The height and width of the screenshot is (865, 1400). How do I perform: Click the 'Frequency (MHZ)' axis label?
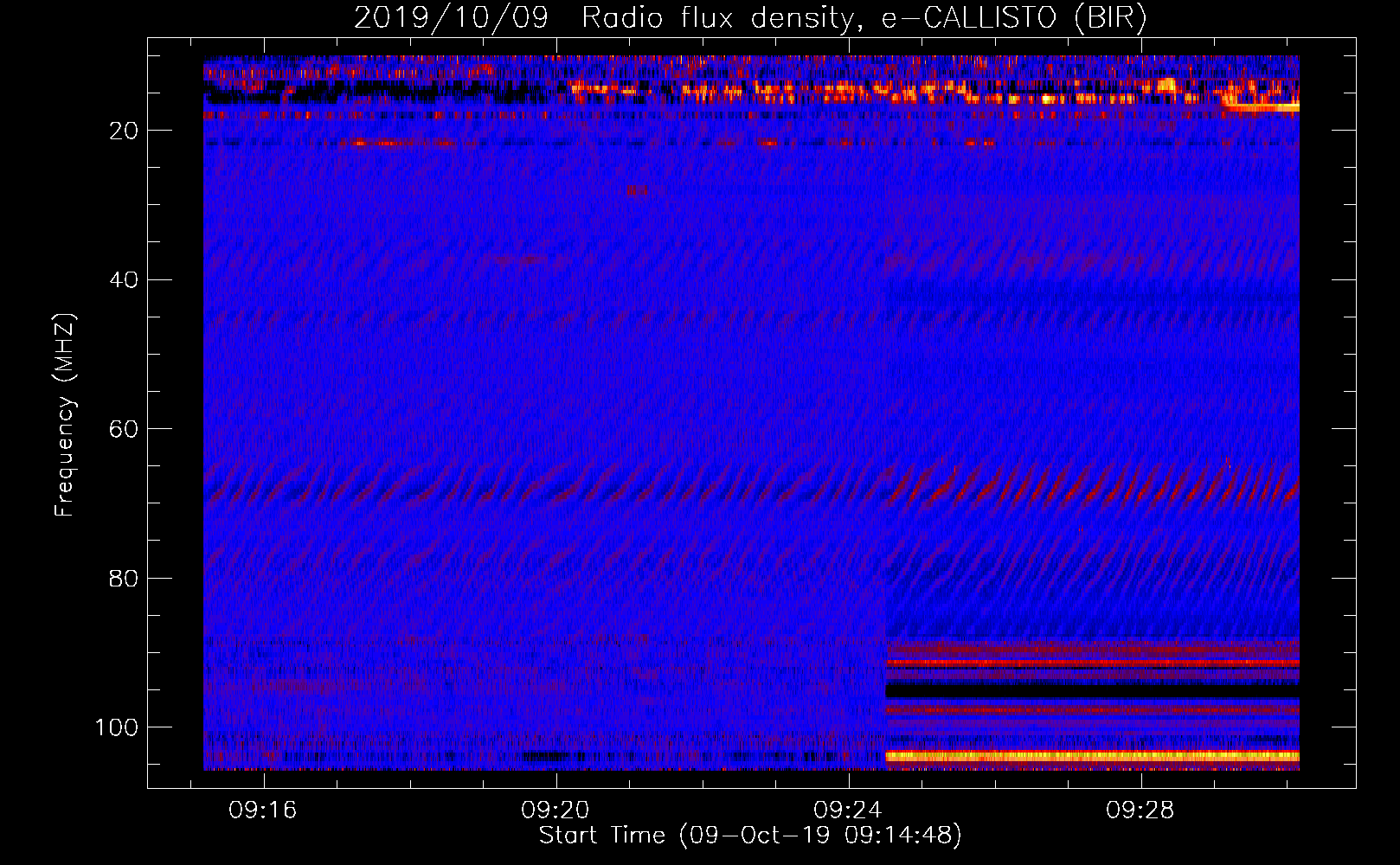(65, 415)
